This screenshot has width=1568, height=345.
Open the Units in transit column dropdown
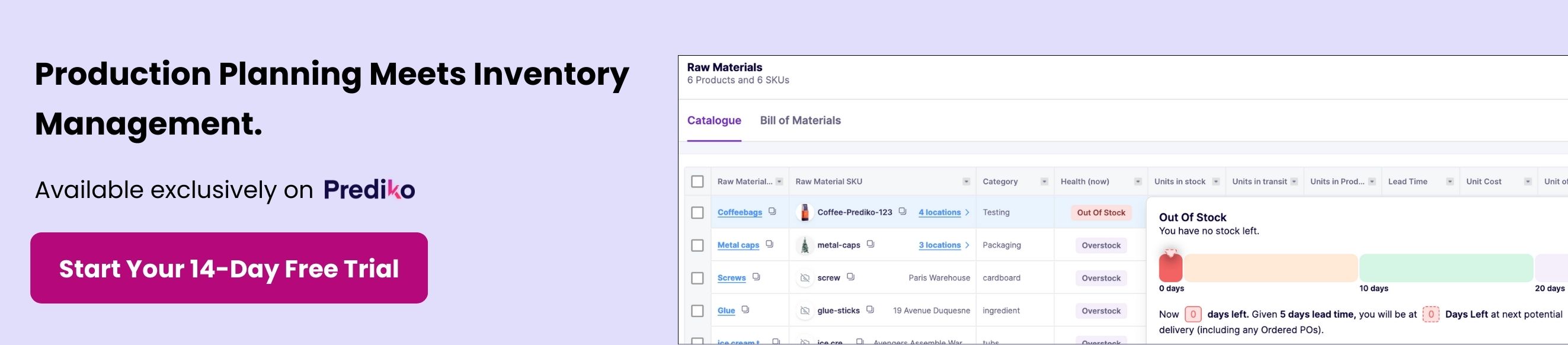[x=1294, y=181]
